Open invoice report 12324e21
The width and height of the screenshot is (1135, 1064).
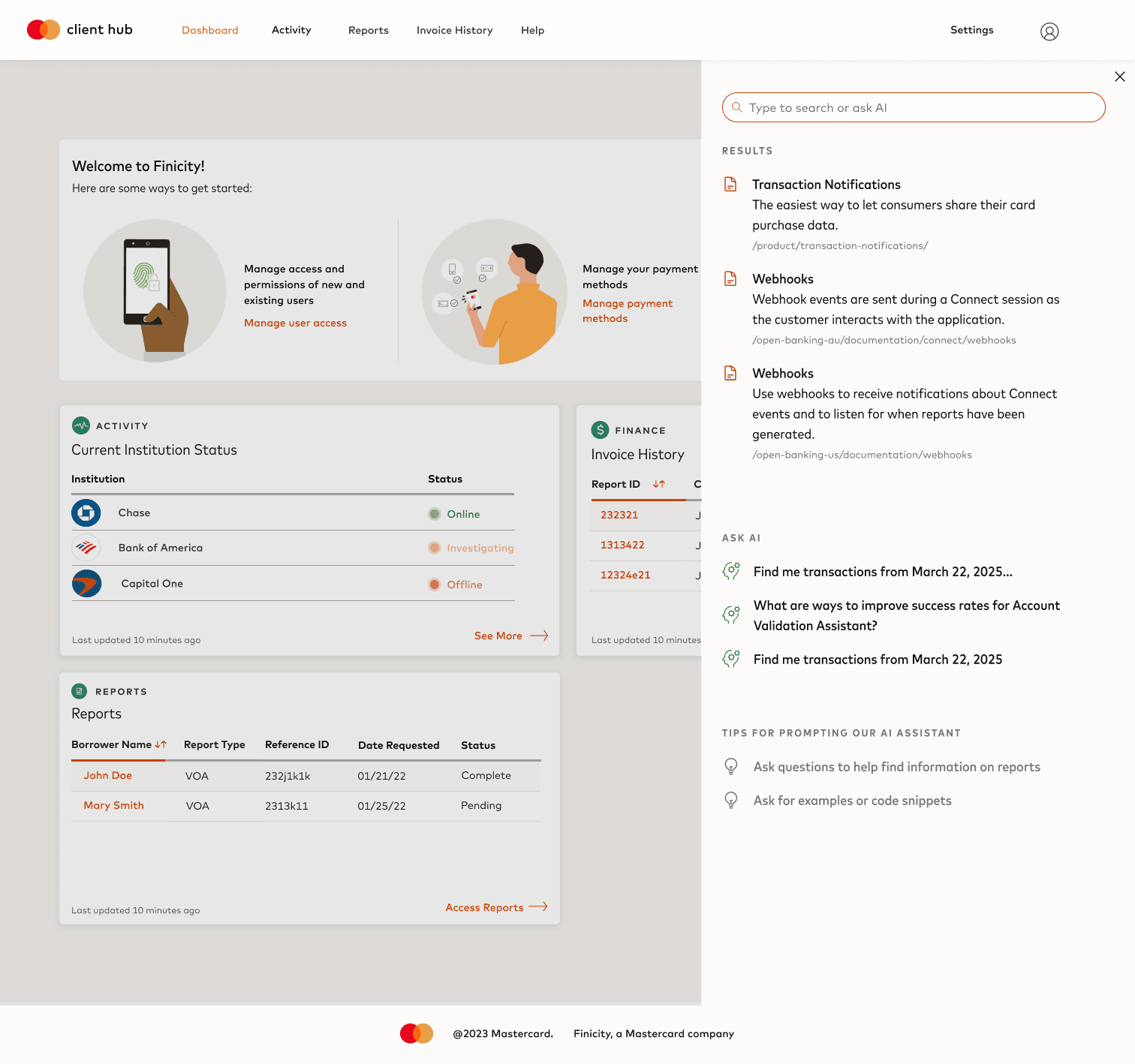625,575
